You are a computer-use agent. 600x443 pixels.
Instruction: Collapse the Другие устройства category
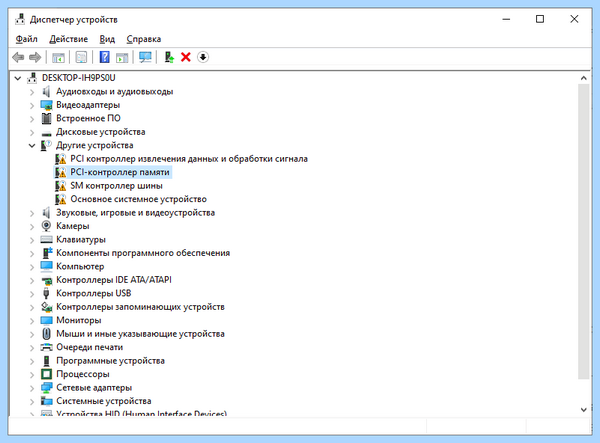point(32,145)
